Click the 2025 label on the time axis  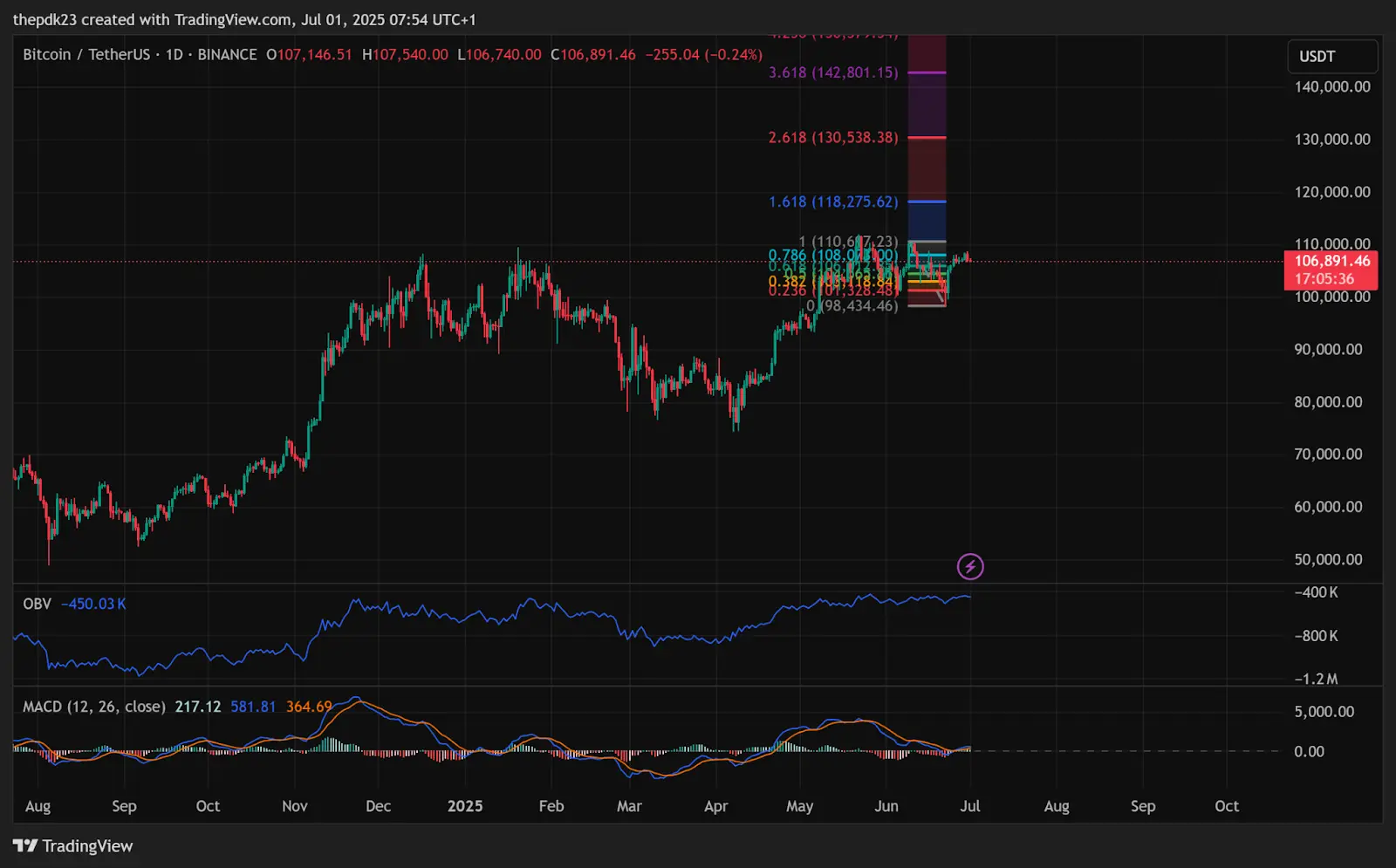click(465, 806)
